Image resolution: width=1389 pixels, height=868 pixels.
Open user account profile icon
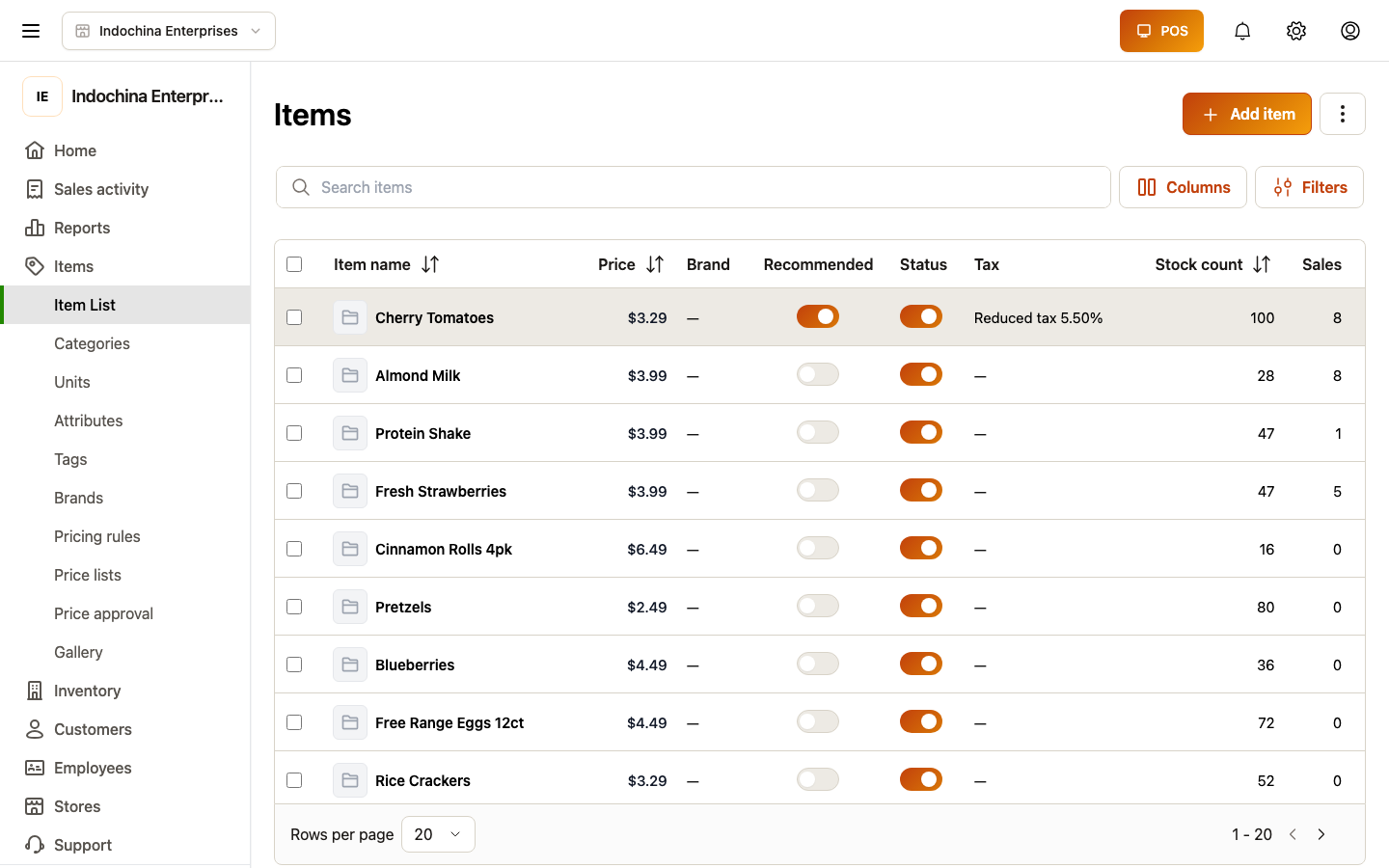pyautogui.click(x=1350, y=31)
